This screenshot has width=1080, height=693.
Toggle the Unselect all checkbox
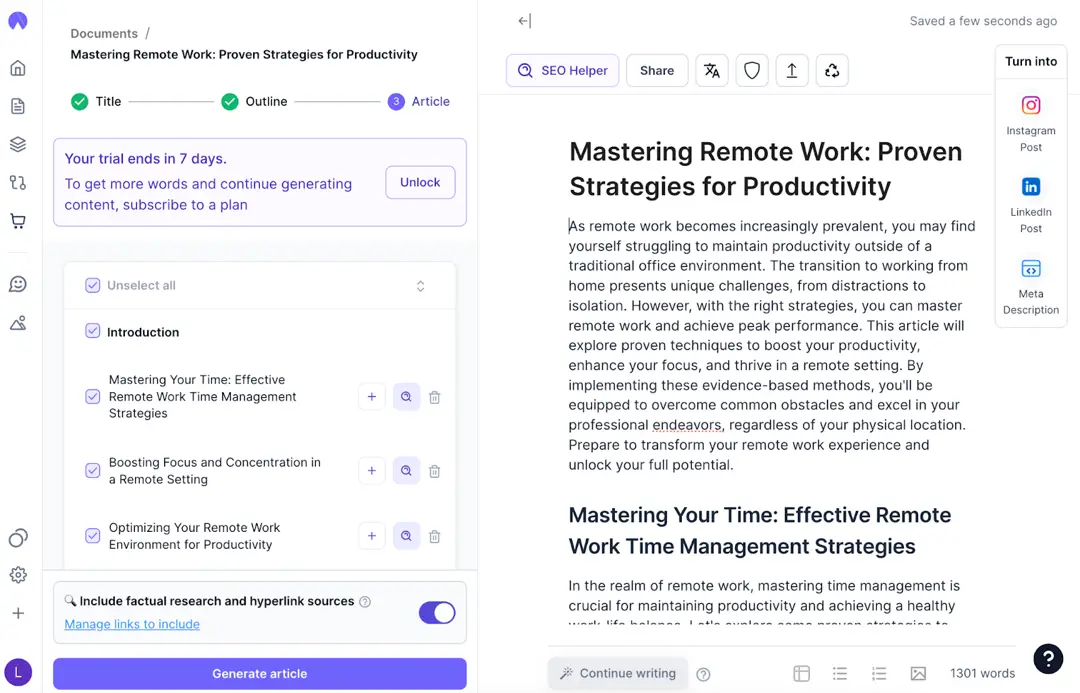click(x=92, y=285)
